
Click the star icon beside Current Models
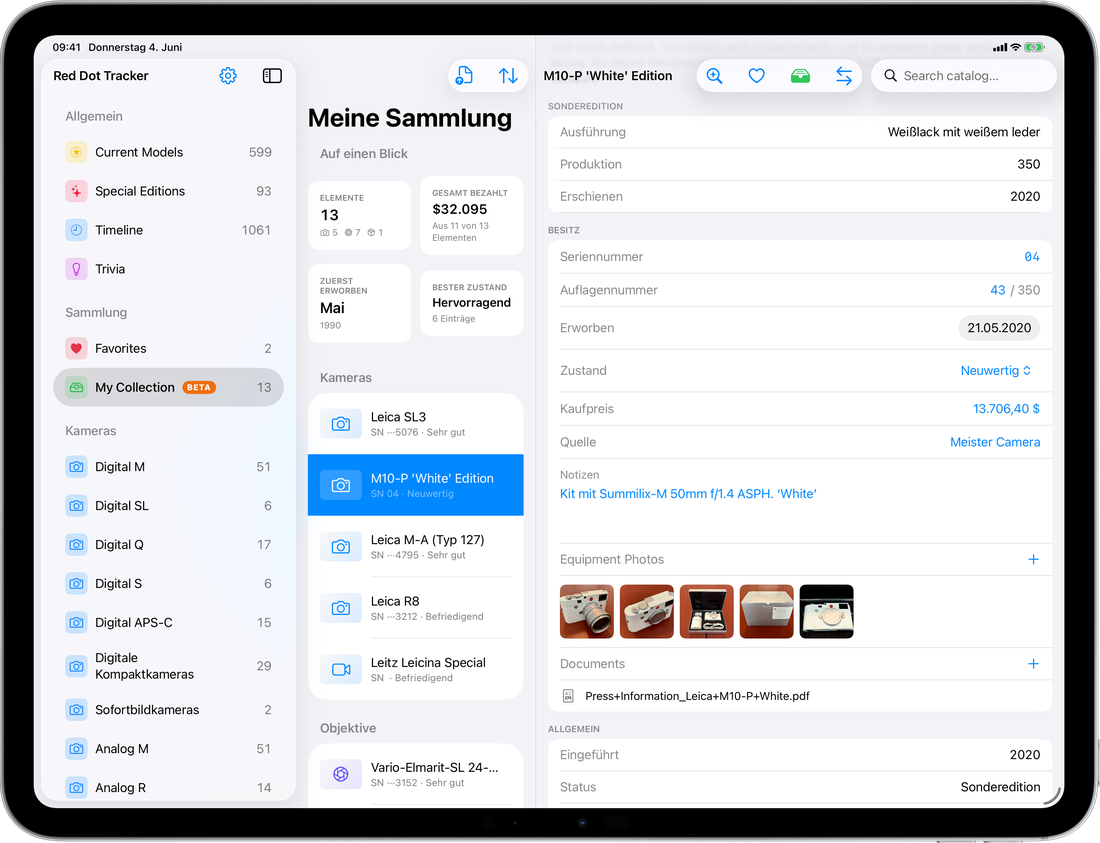(x=76, y=152)
